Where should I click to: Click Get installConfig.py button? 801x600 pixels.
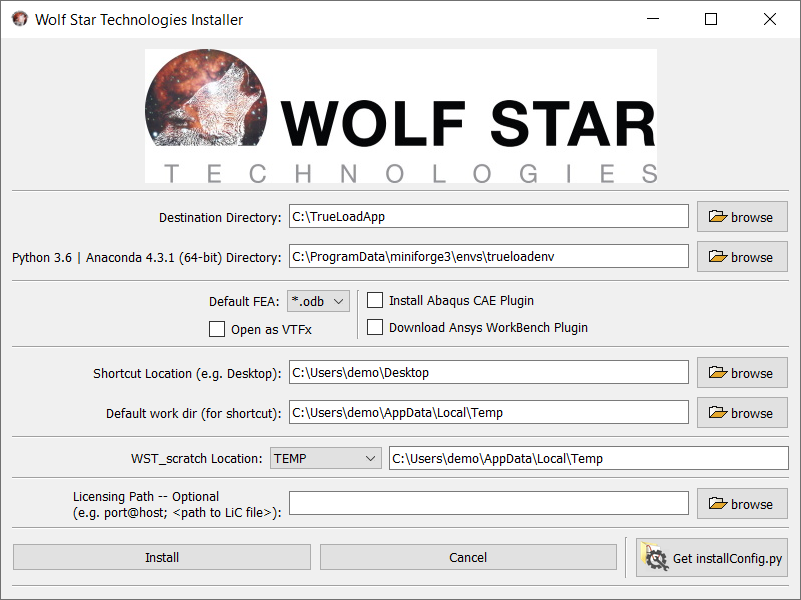tap(712, 558)
